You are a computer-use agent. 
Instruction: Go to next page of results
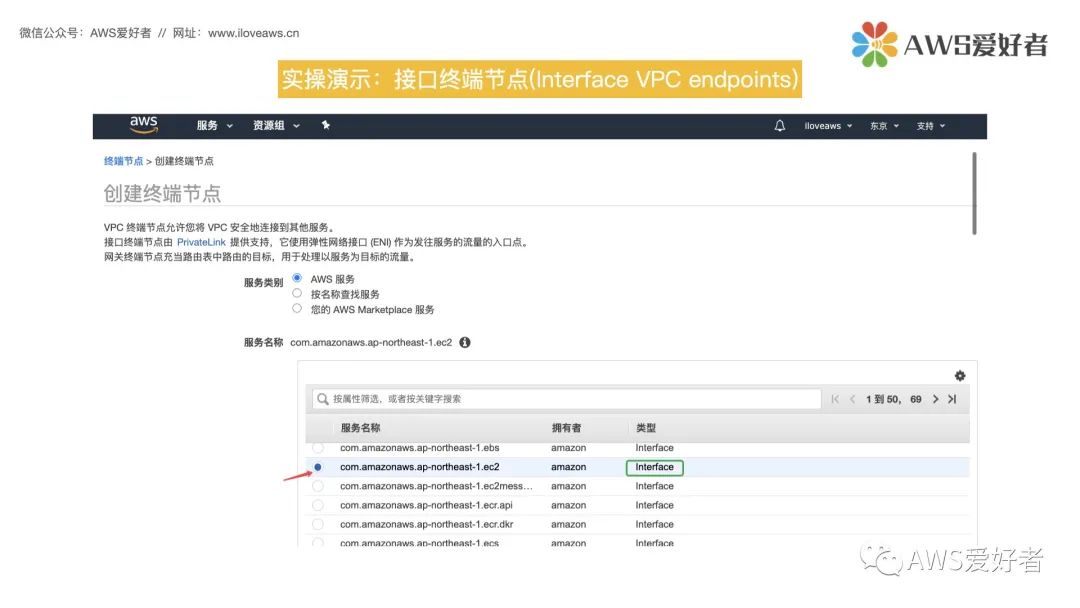pyautogui.click(x=935, y=399)
